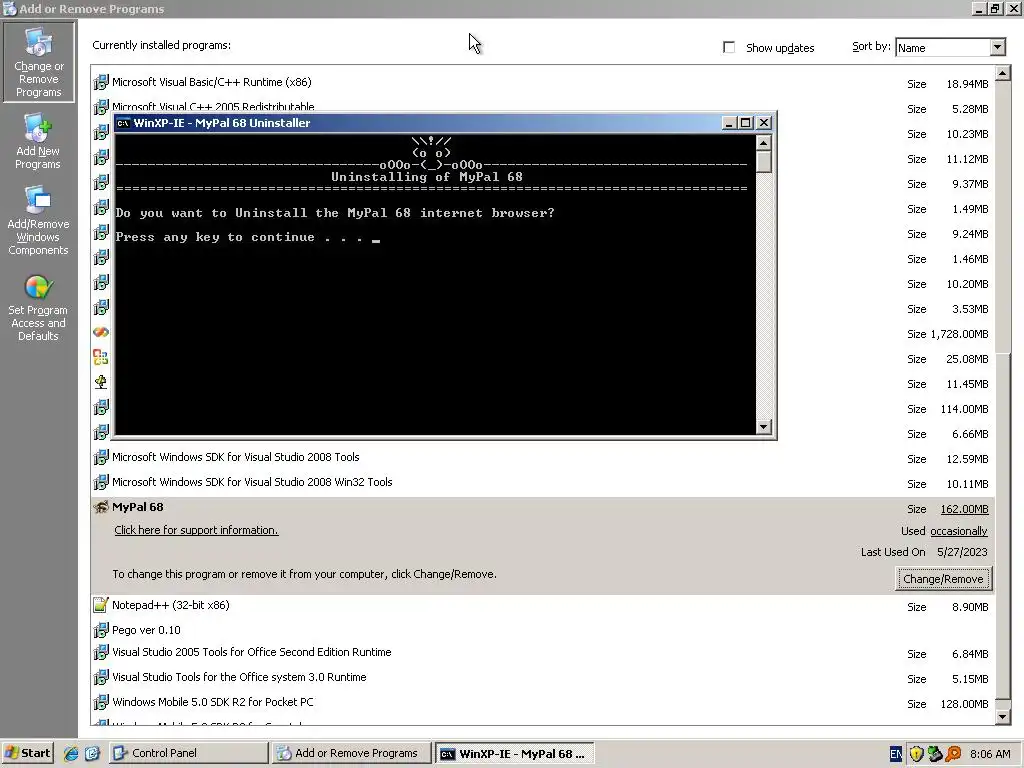Switch to Control Panel taskbar button
This screenshot has width=1024, height=768.
pyautogui.click(x=189, y=753)
